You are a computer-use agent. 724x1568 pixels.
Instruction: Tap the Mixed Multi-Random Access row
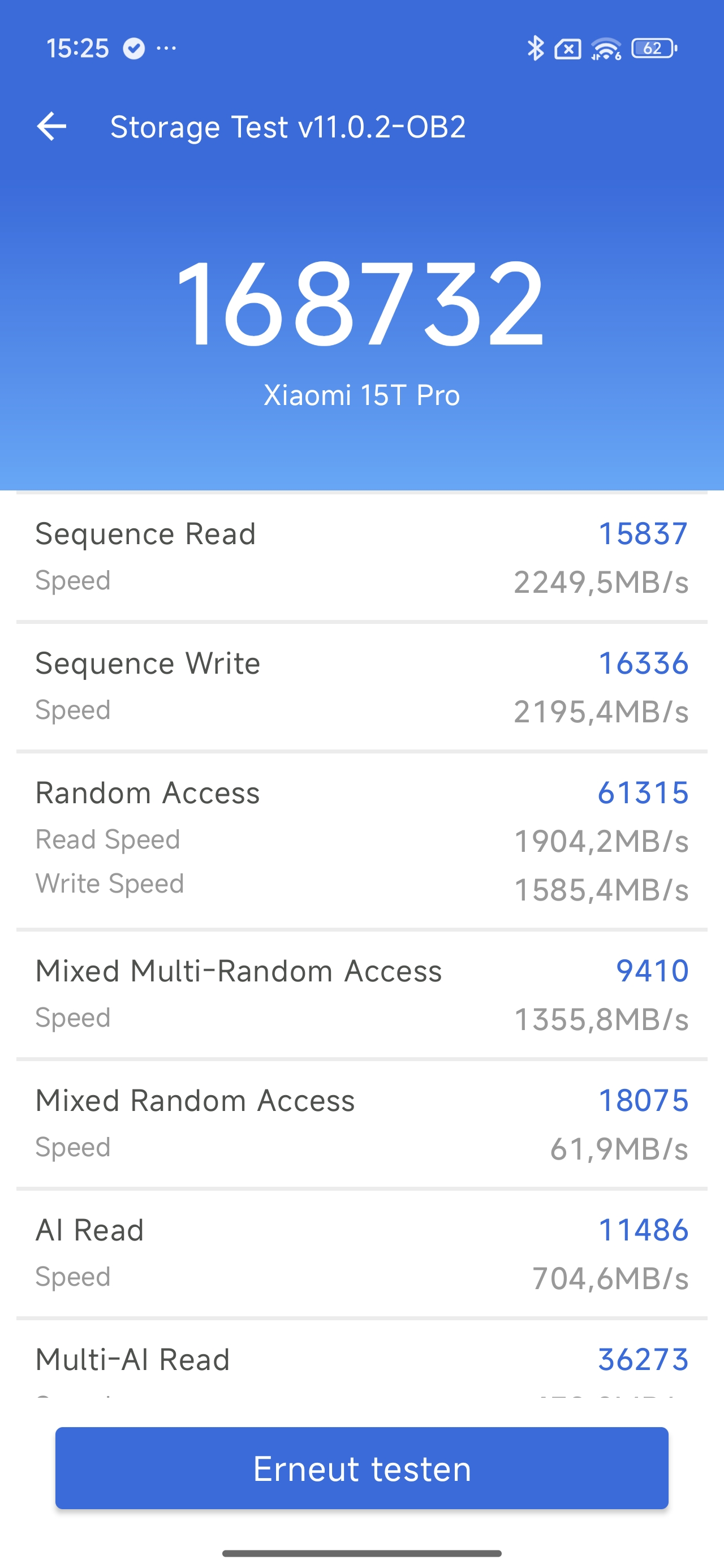361,993
